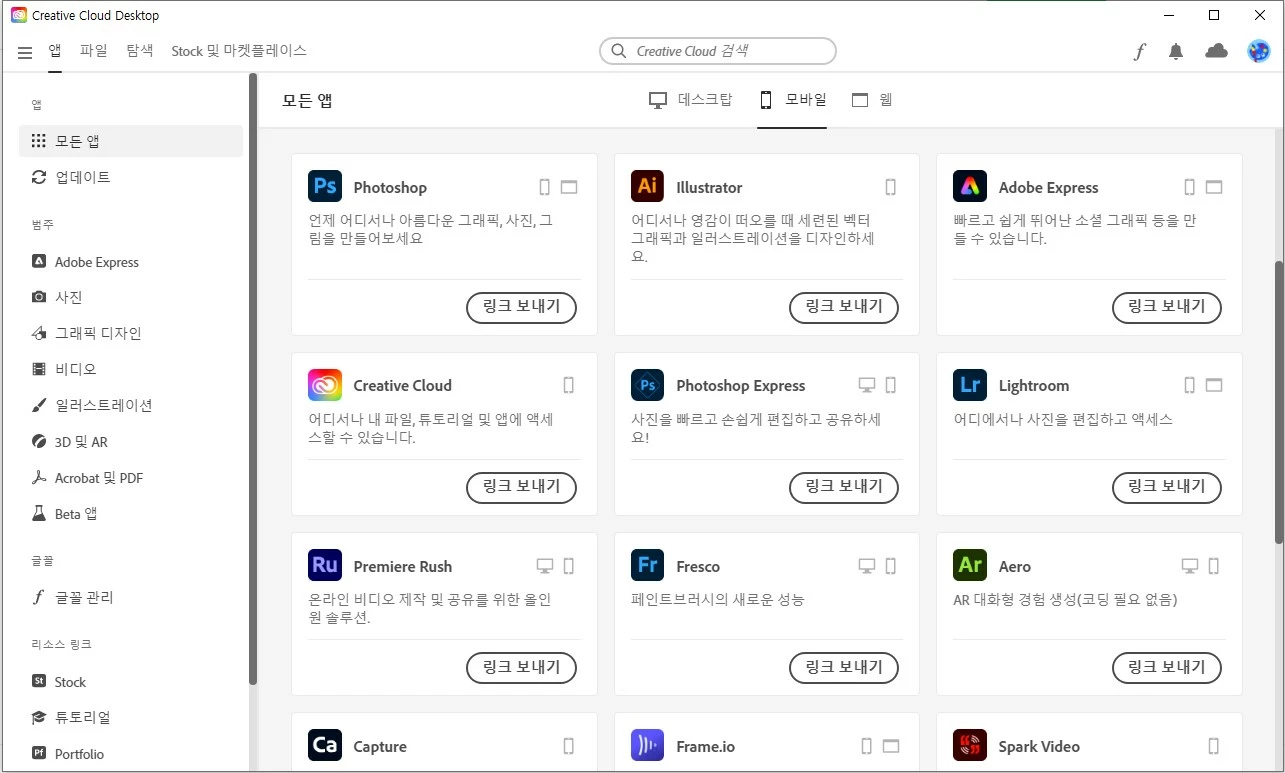
Task: Send link for Adobe Express
Action: [x=1167, y=308]
